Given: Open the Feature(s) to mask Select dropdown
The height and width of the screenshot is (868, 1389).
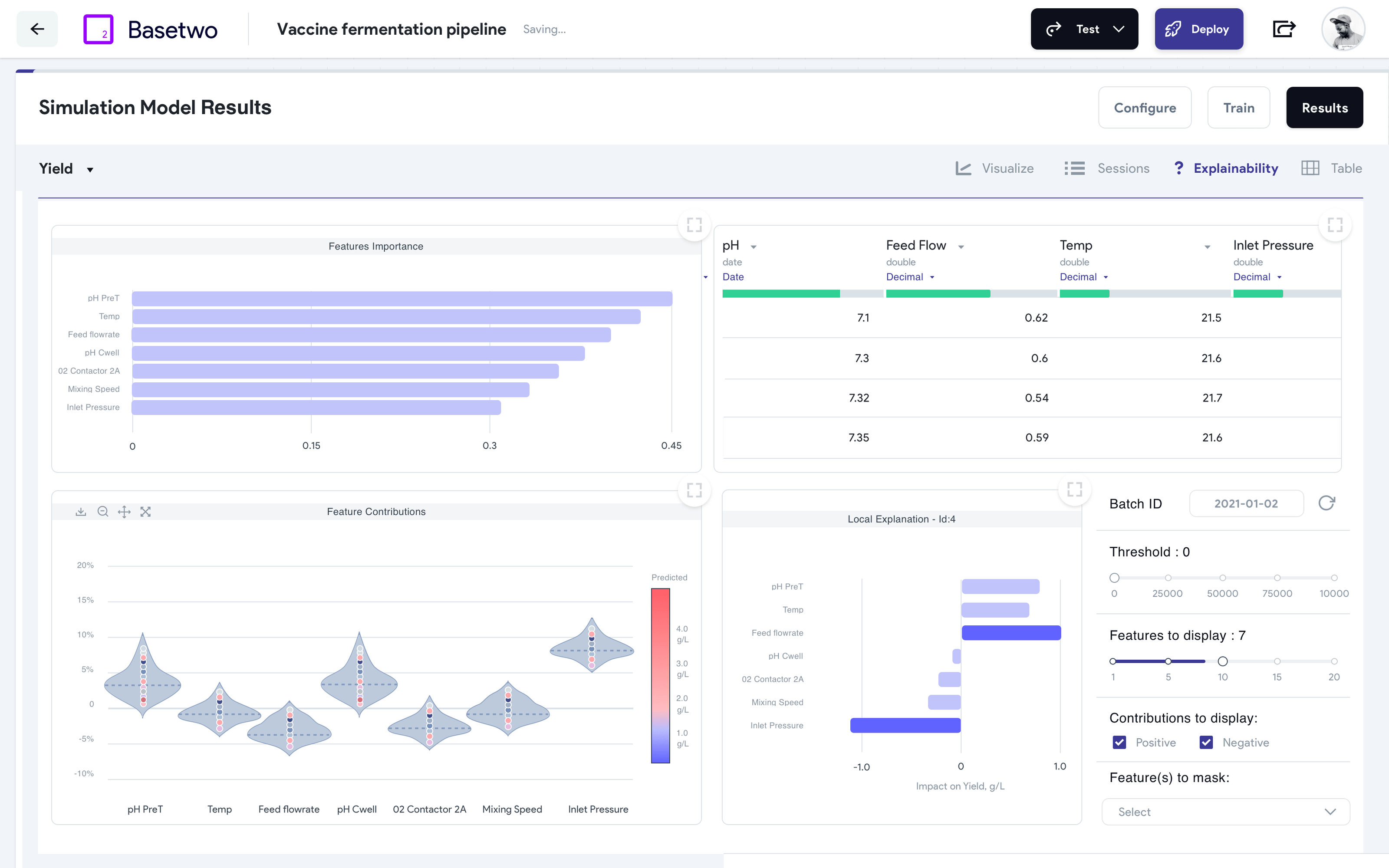Looking at the screenshot, I should [x=1225, y=811].
